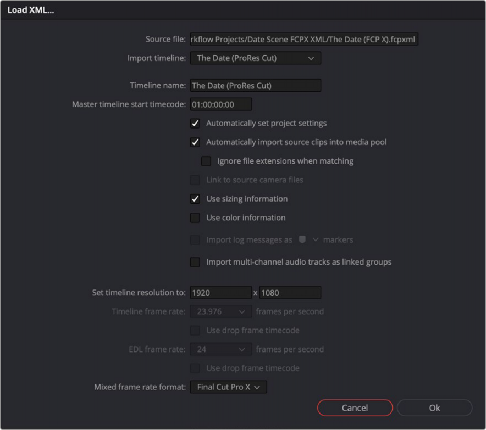This screenshot has height=430, width=486.
Task: Open the Timeline frame rate 23.976 dropdown
Action: tap(221, 312)
